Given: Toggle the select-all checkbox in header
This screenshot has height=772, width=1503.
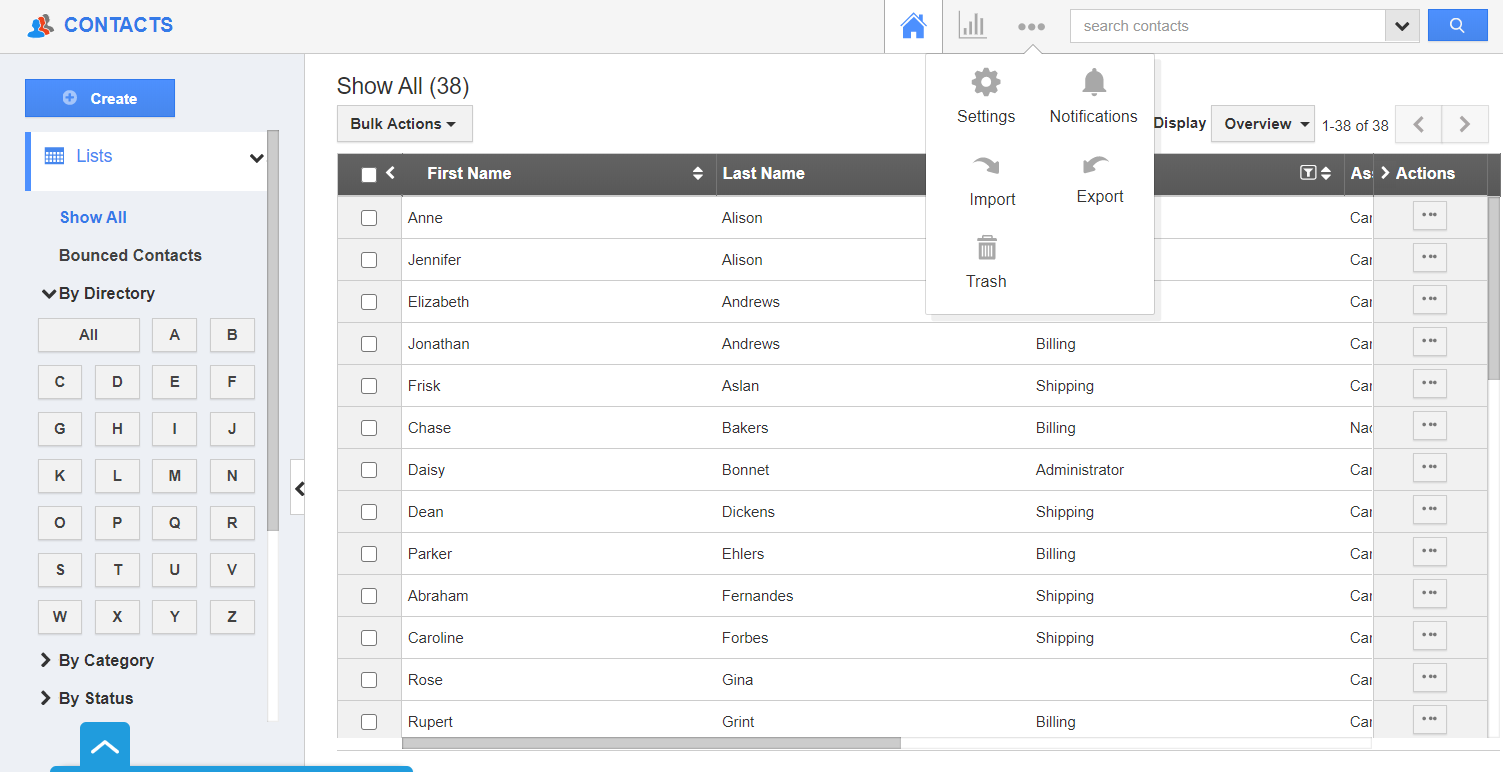Looking at the screenshot, I should [369, 175].
